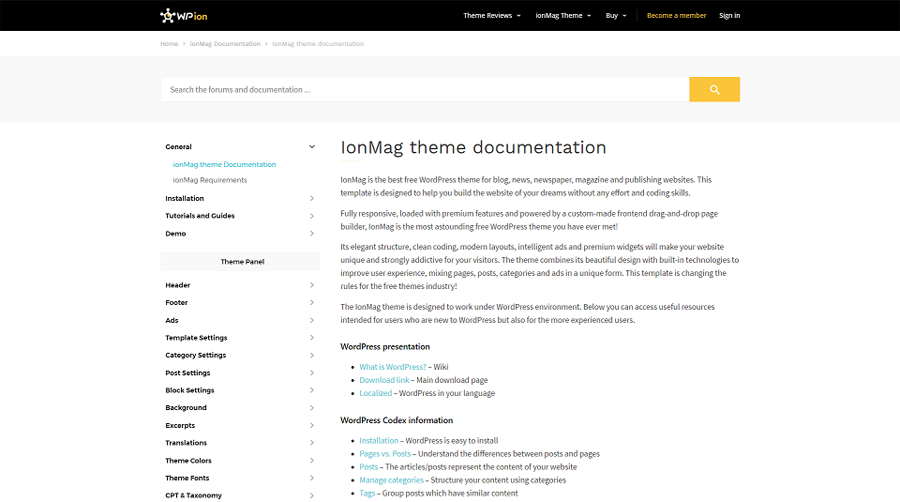
Task: Expand Tutorials and Guides section
Action: 312,216
